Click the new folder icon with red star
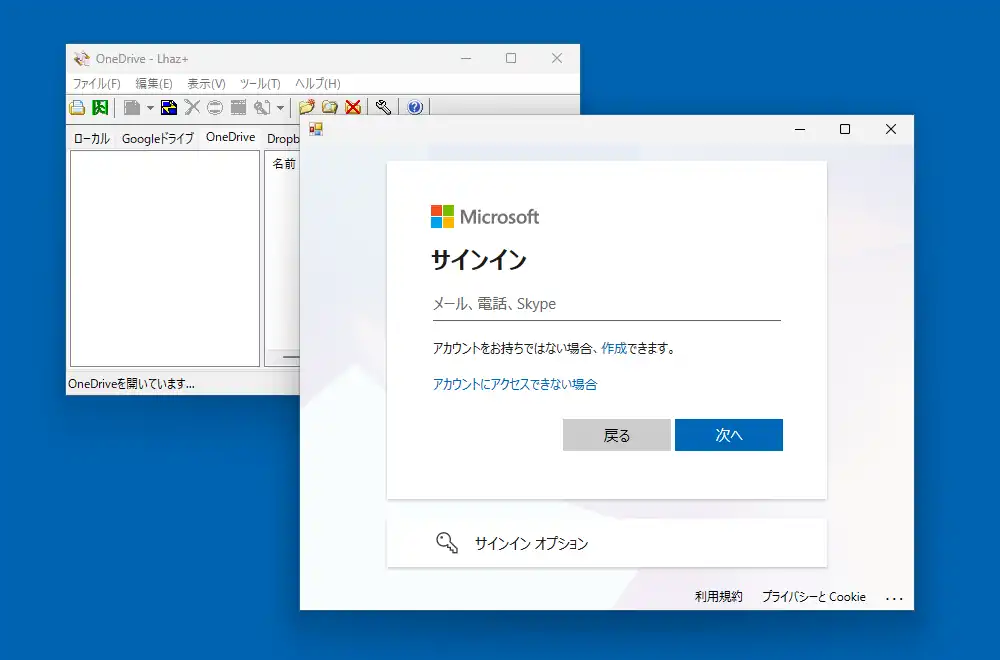This screenshot has width=1000, height=660. tap(307, 108)
